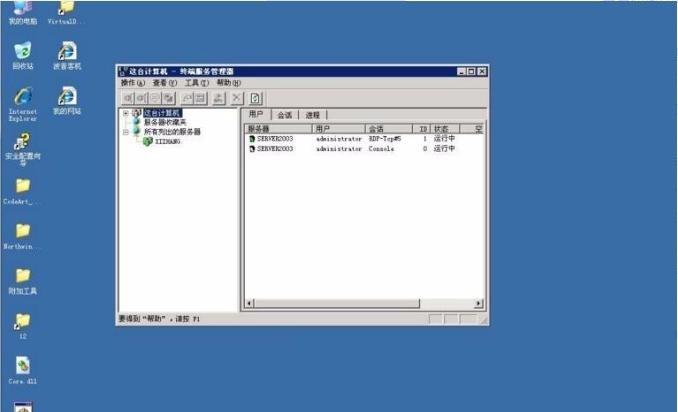This screenshot has height=412, width=678.
Task: Click the Console session cell
Action: pyautogui.click(x=381, y=149)
